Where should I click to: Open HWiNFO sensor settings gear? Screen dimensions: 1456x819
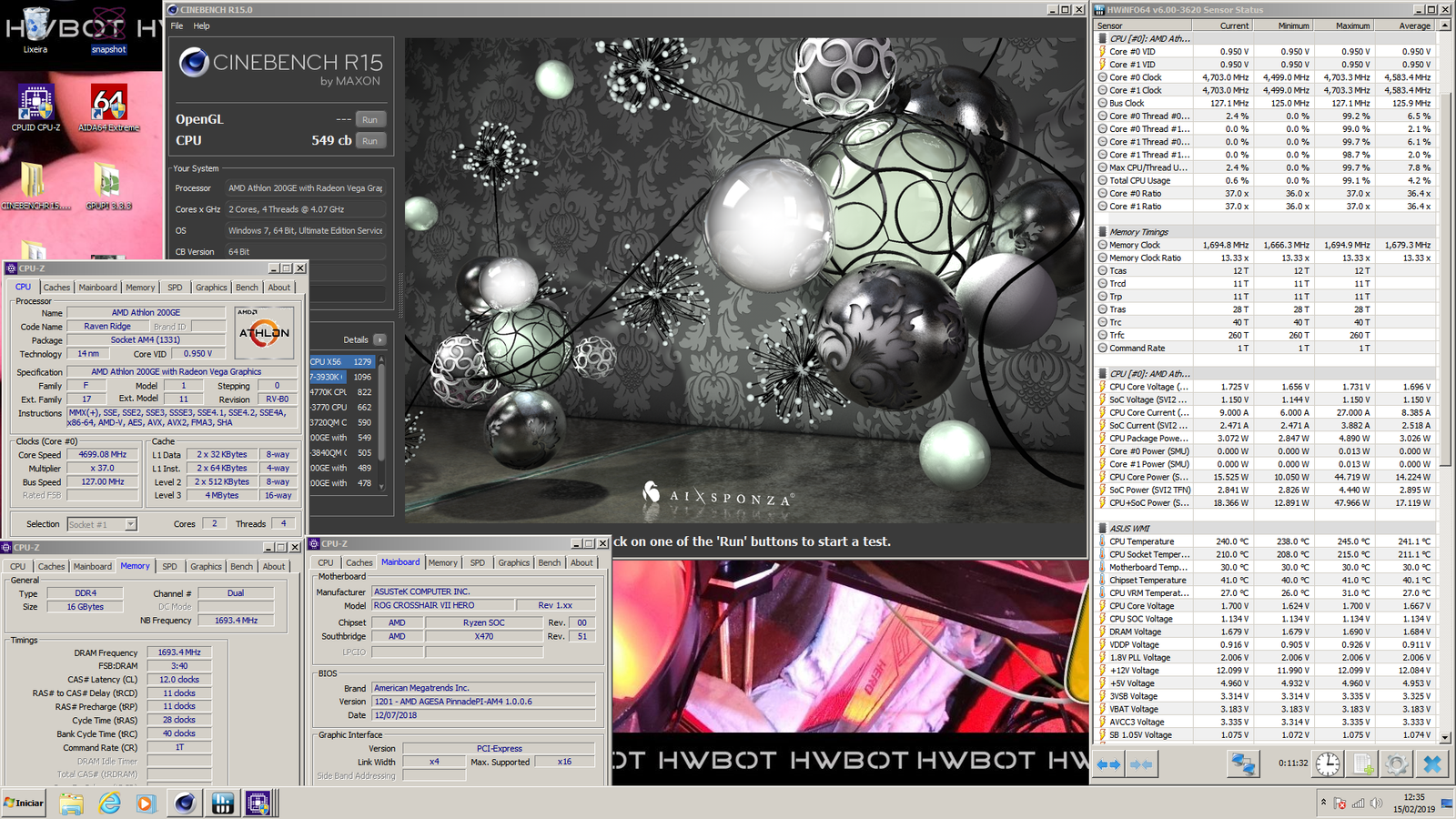click(x=1396, y=763)
